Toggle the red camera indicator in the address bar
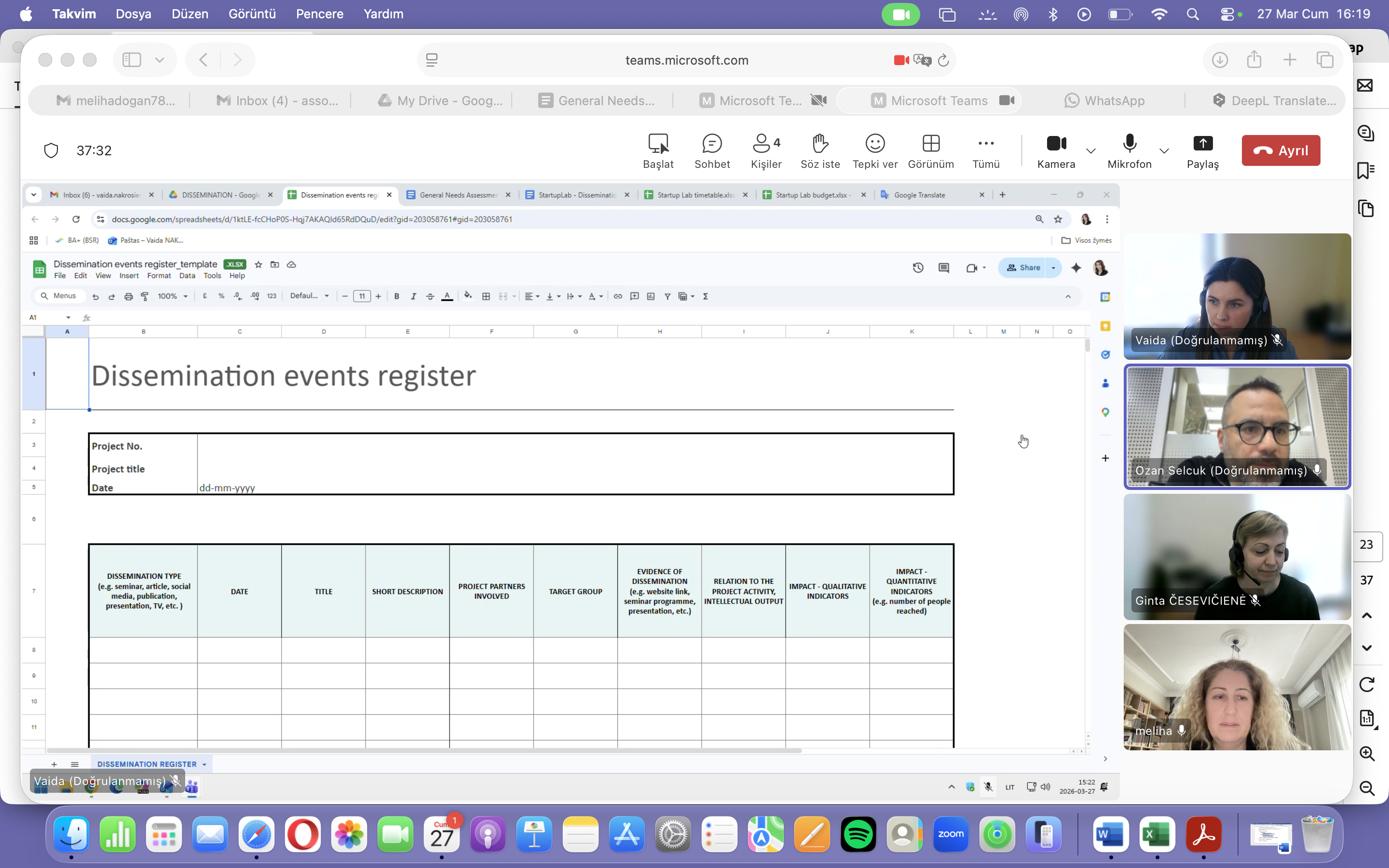This screenshot has height=868, width=1389. [900, 60]
